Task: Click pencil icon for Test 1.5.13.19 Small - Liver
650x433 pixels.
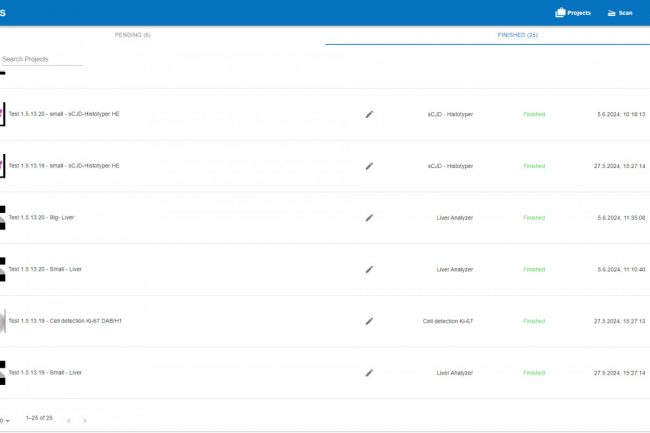Action: click(x=369, y=373)
